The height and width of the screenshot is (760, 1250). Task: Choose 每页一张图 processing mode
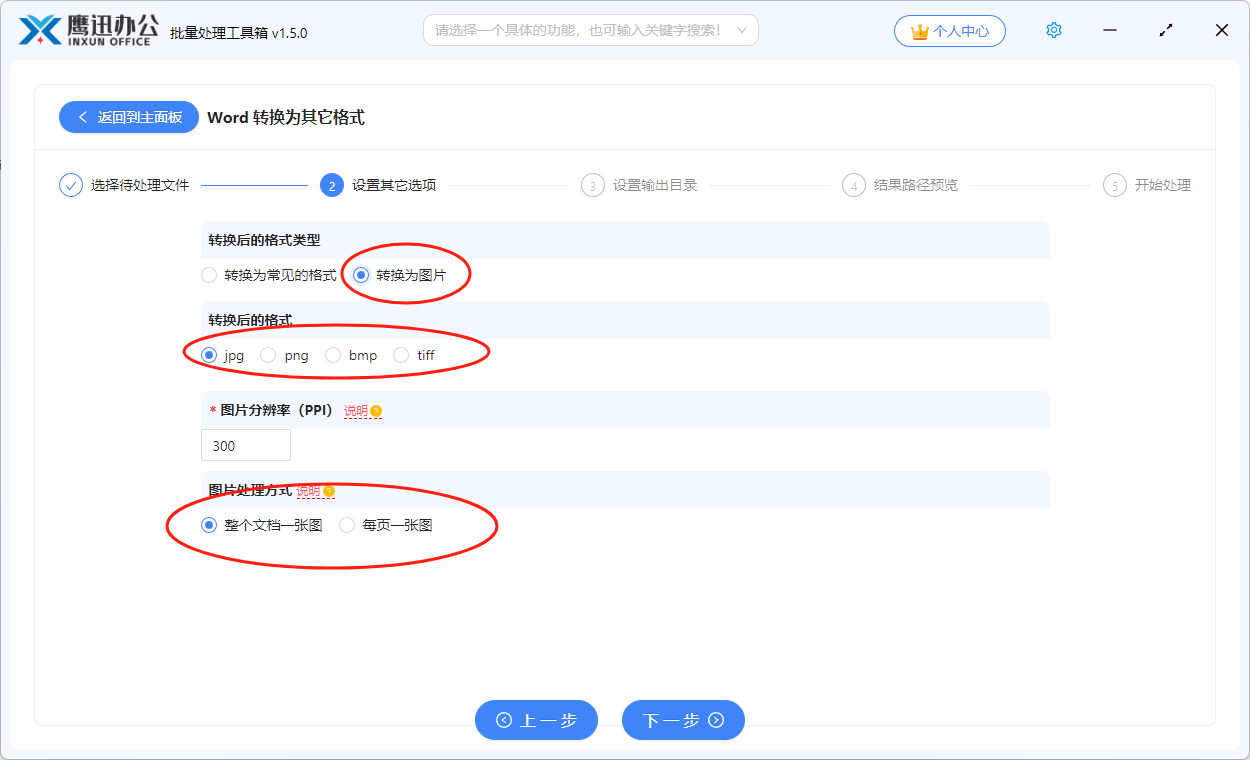[346, 524]
